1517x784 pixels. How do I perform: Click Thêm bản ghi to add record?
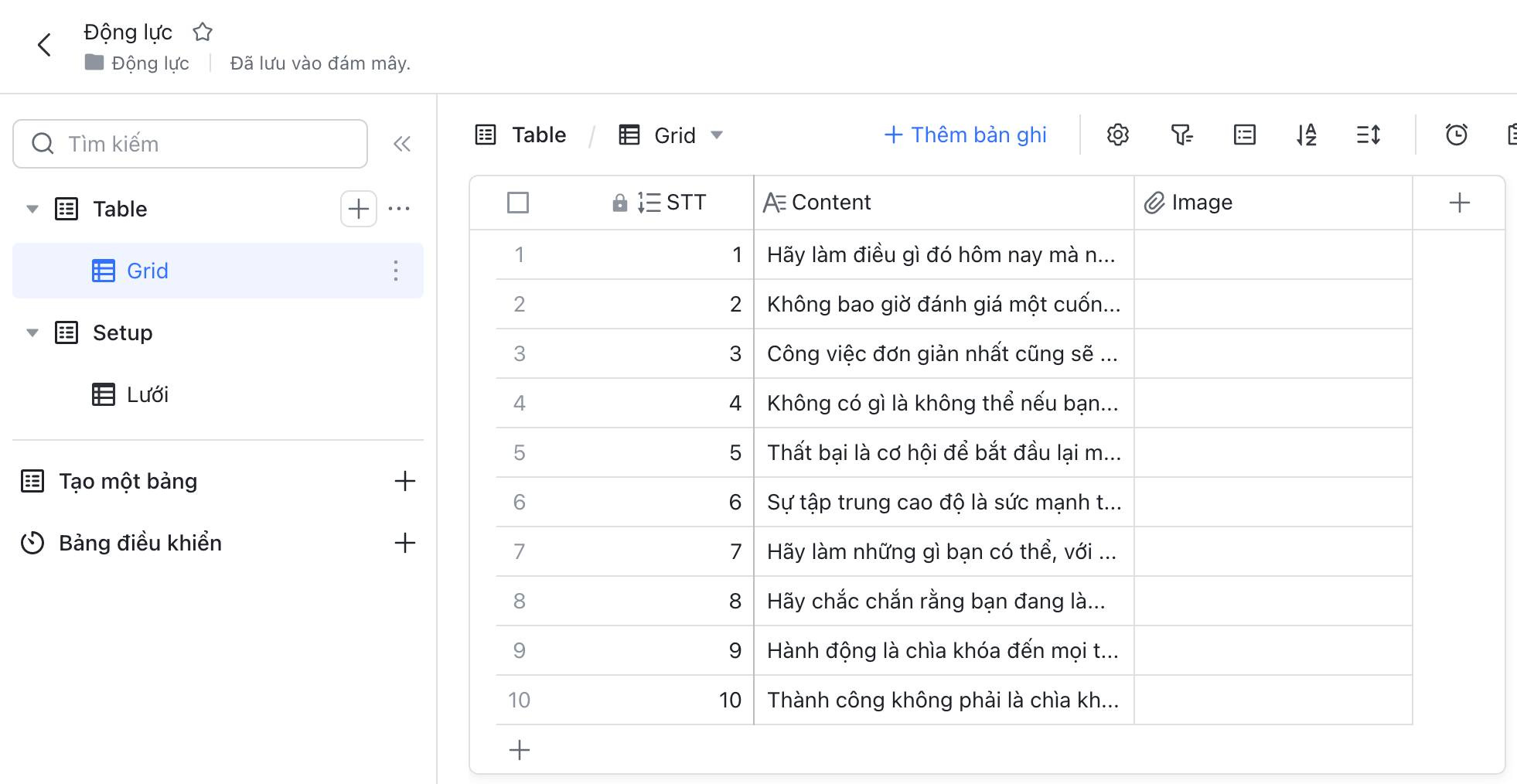965,135
